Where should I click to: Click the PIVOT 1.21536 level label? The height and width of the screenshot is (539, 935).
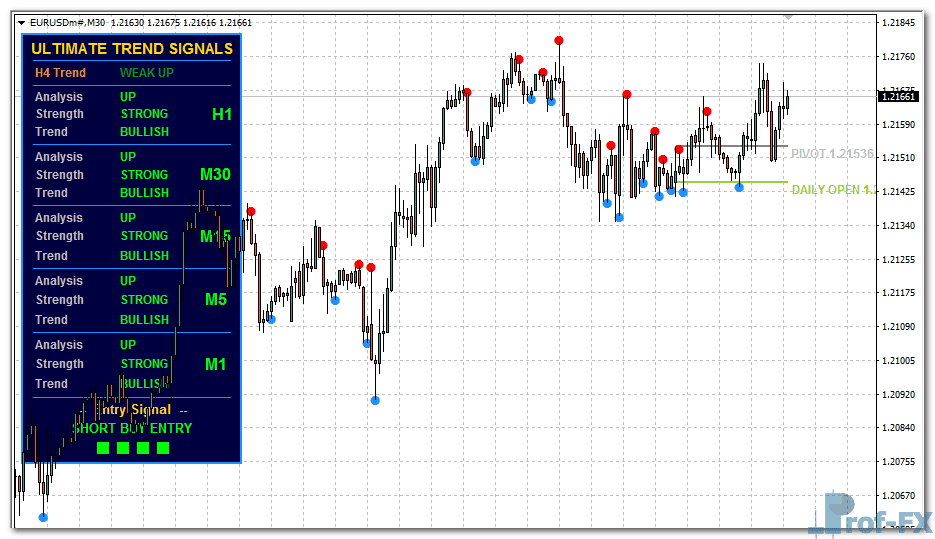(x=832, y=154)
